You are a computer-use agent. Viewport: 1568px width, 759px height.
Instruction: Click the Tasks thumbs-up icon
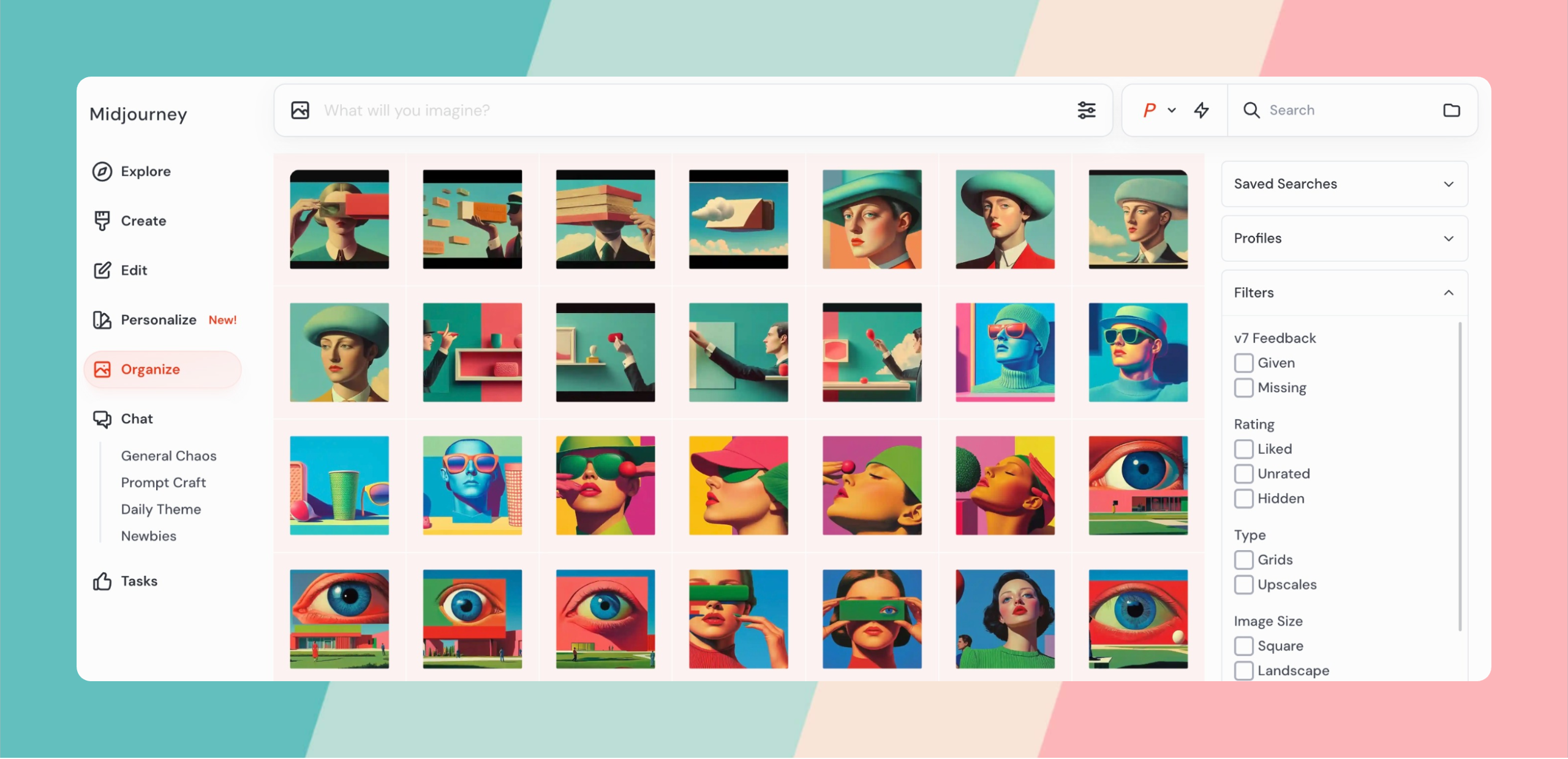(102, 581)
